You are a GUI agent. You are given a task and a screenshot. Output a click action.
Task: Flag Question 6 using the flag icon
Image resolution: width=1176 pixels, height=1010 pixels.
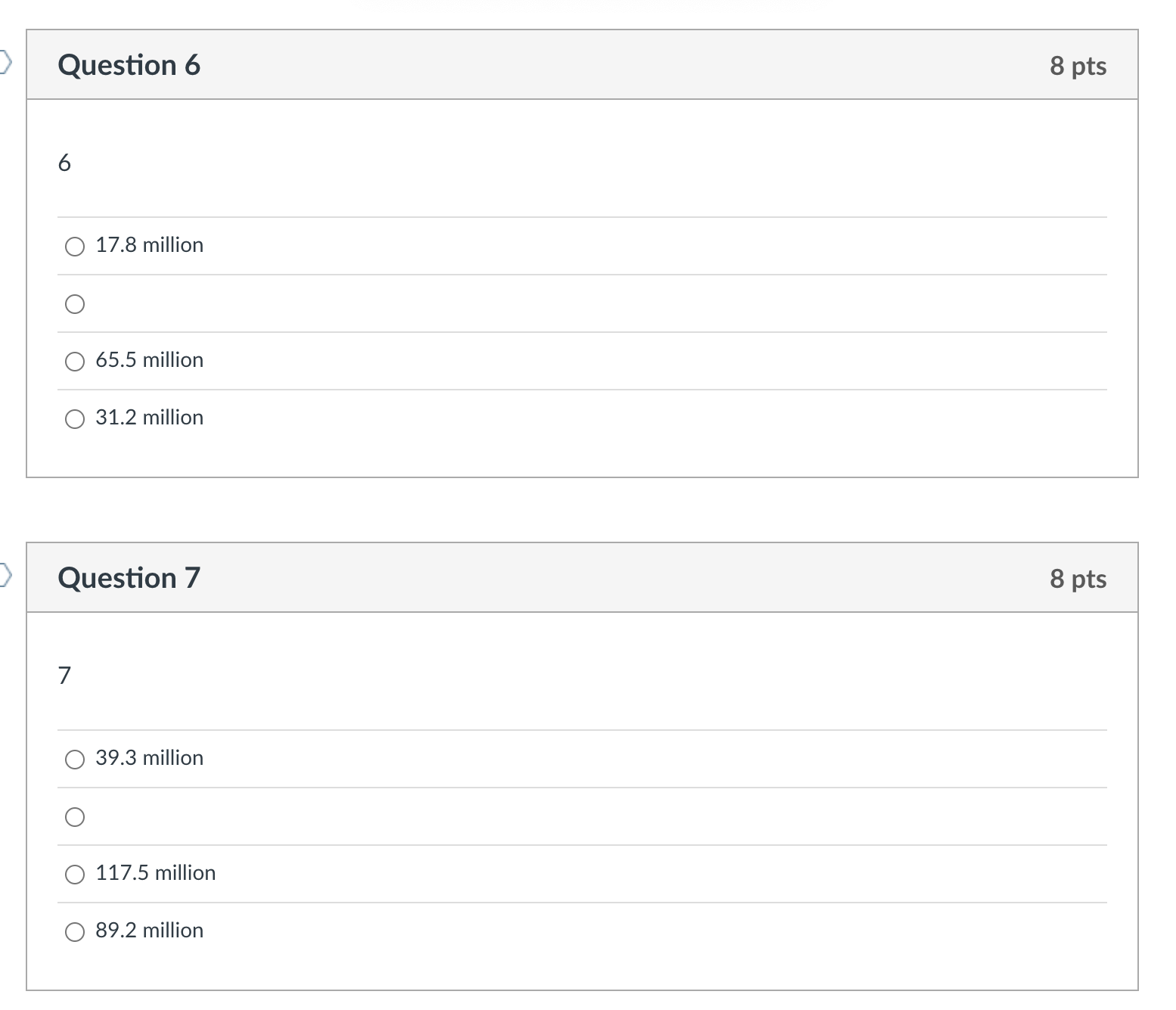pyautogui.click(x=6, y=64)
